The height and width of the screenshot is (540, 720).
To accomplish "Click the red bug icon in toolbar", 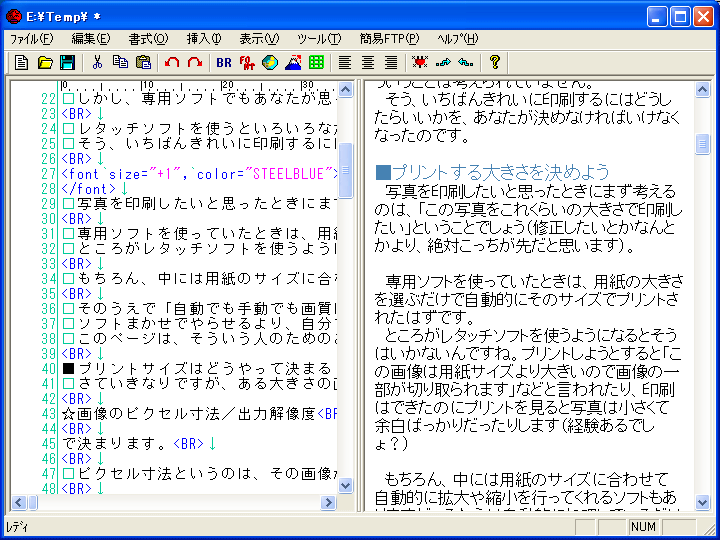I will 420,62.
